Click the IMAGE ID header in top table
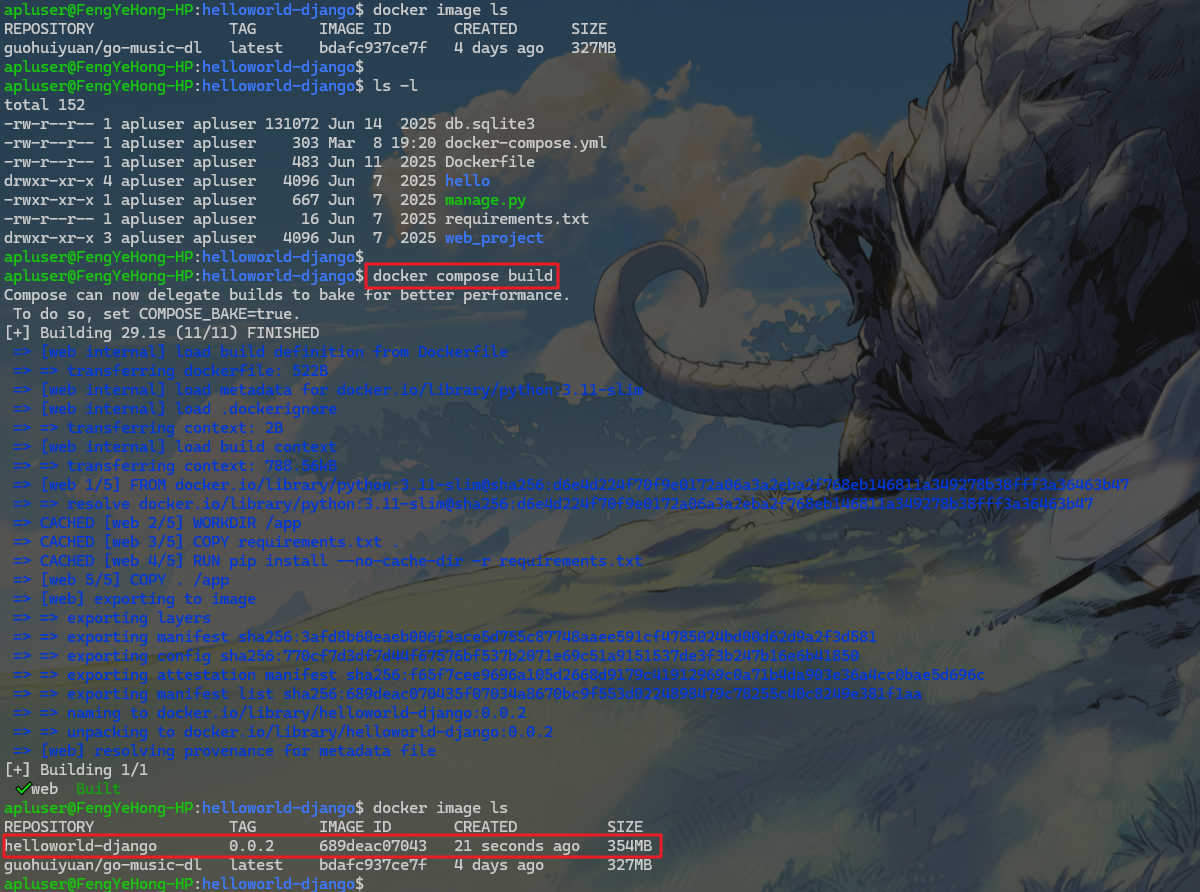The image size is (1200, 892). (355, 29)
